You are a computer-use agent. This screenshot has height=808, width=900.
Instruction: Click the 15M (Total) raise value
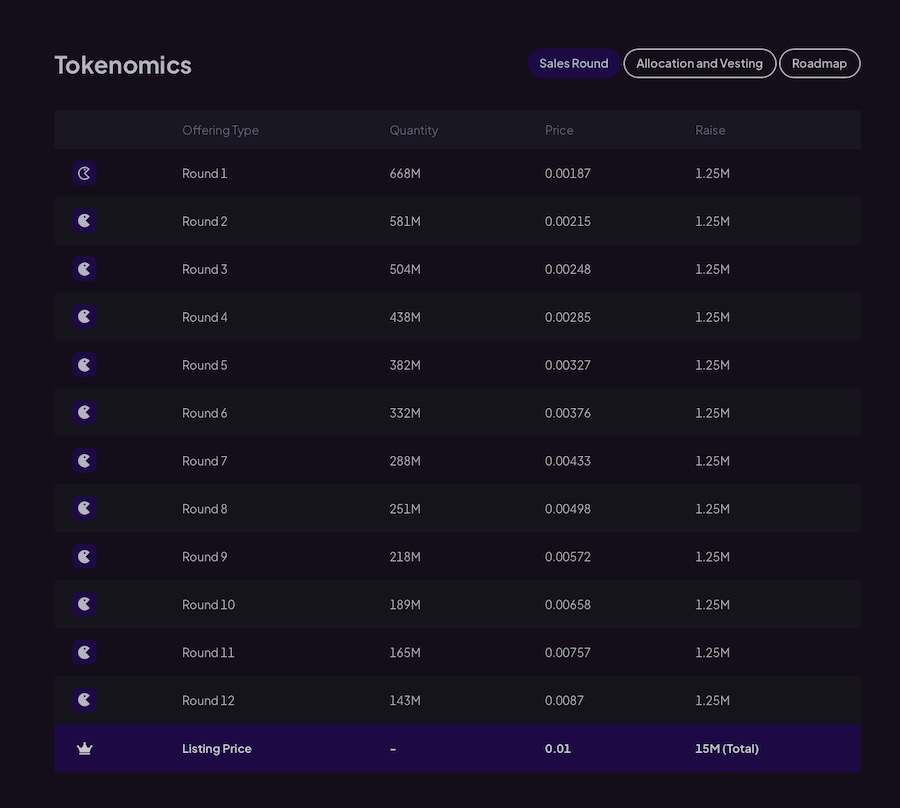tap(726, 749)
